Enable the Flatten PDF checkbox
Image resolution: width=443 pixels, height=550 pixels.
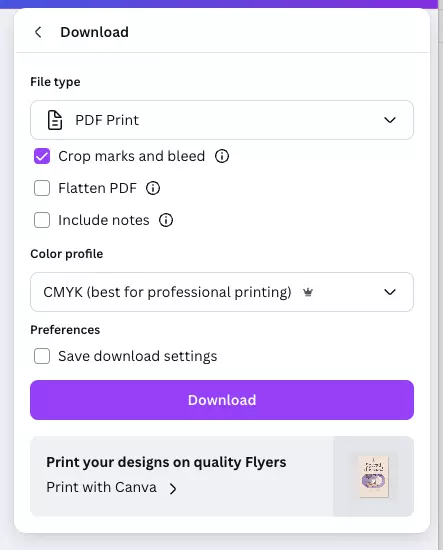coord(42,188)
